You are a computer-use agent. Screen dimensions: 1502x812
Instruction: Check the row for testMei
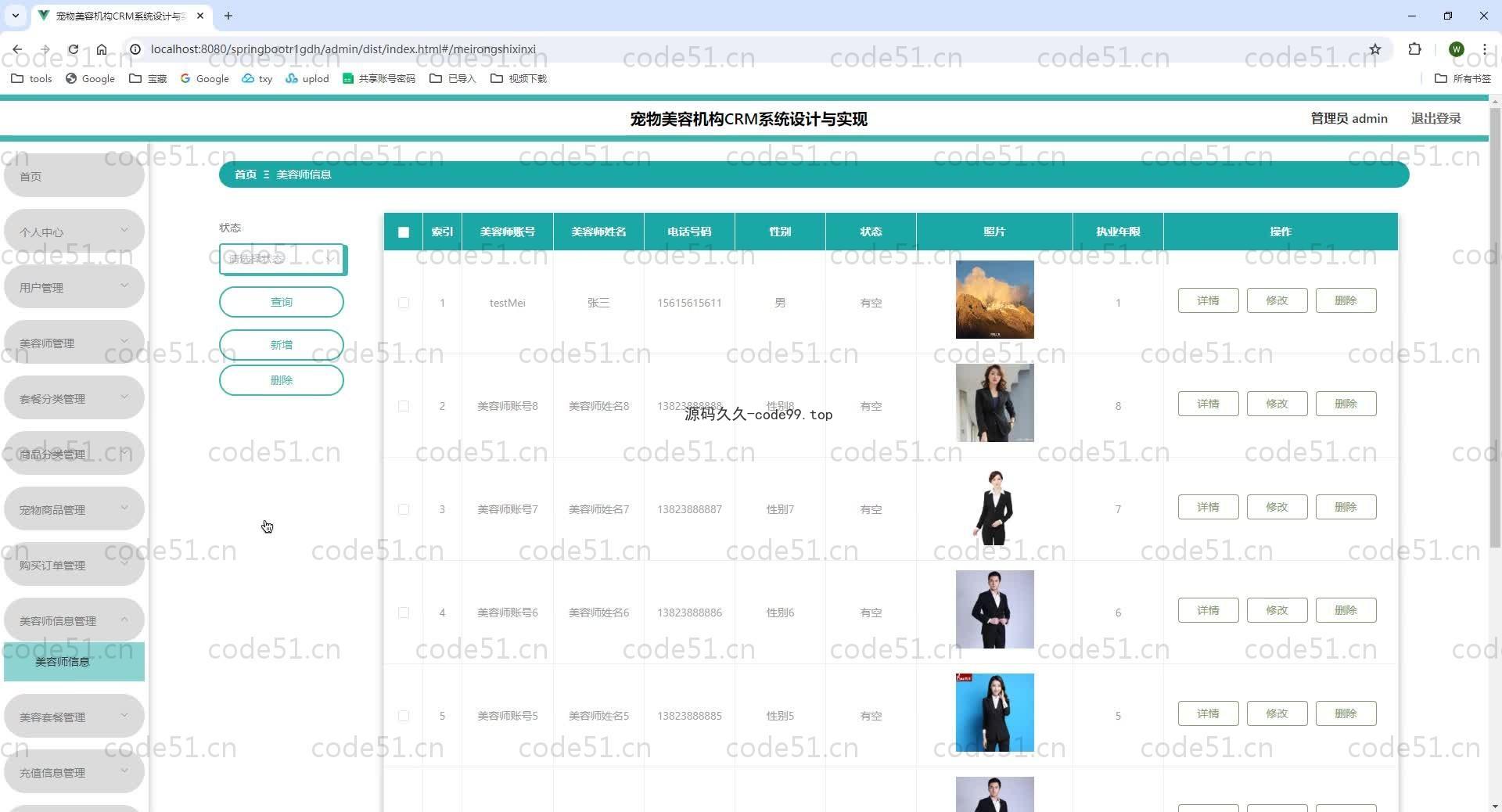click(x=404, y=303)
